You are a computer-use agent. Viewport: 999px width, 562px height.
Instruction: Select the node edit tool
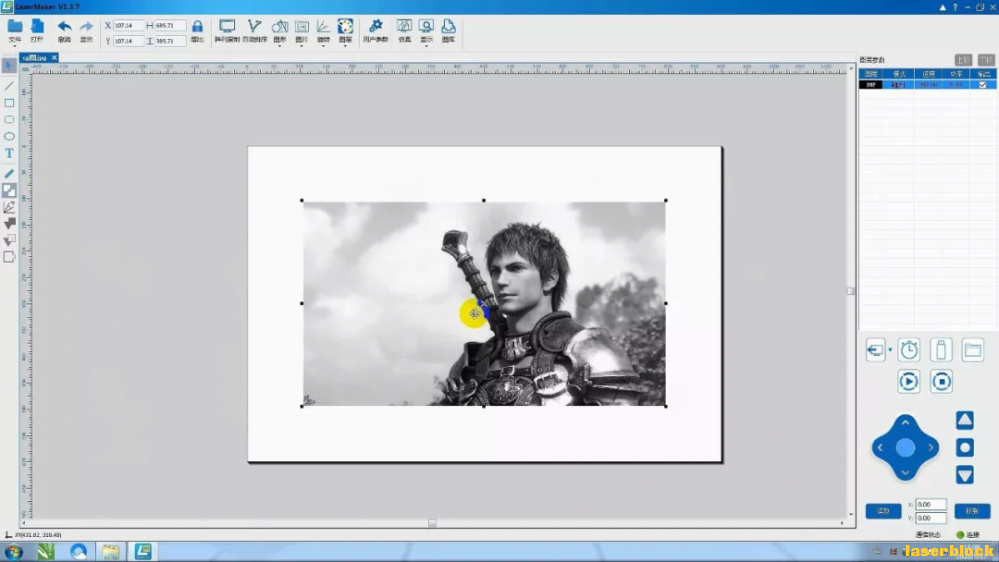[x=9, y=207]
